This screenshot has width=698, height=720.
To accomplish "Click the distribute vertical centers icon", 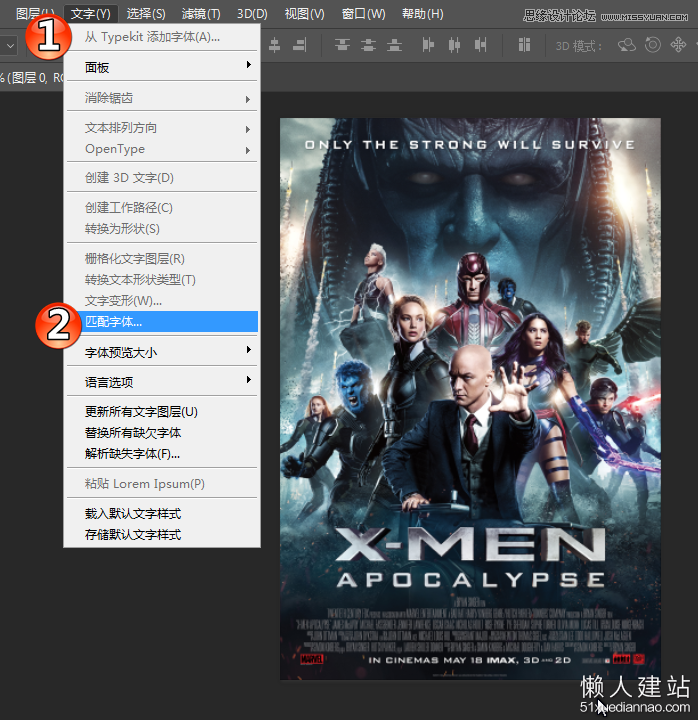I will [x=368, y=45].
